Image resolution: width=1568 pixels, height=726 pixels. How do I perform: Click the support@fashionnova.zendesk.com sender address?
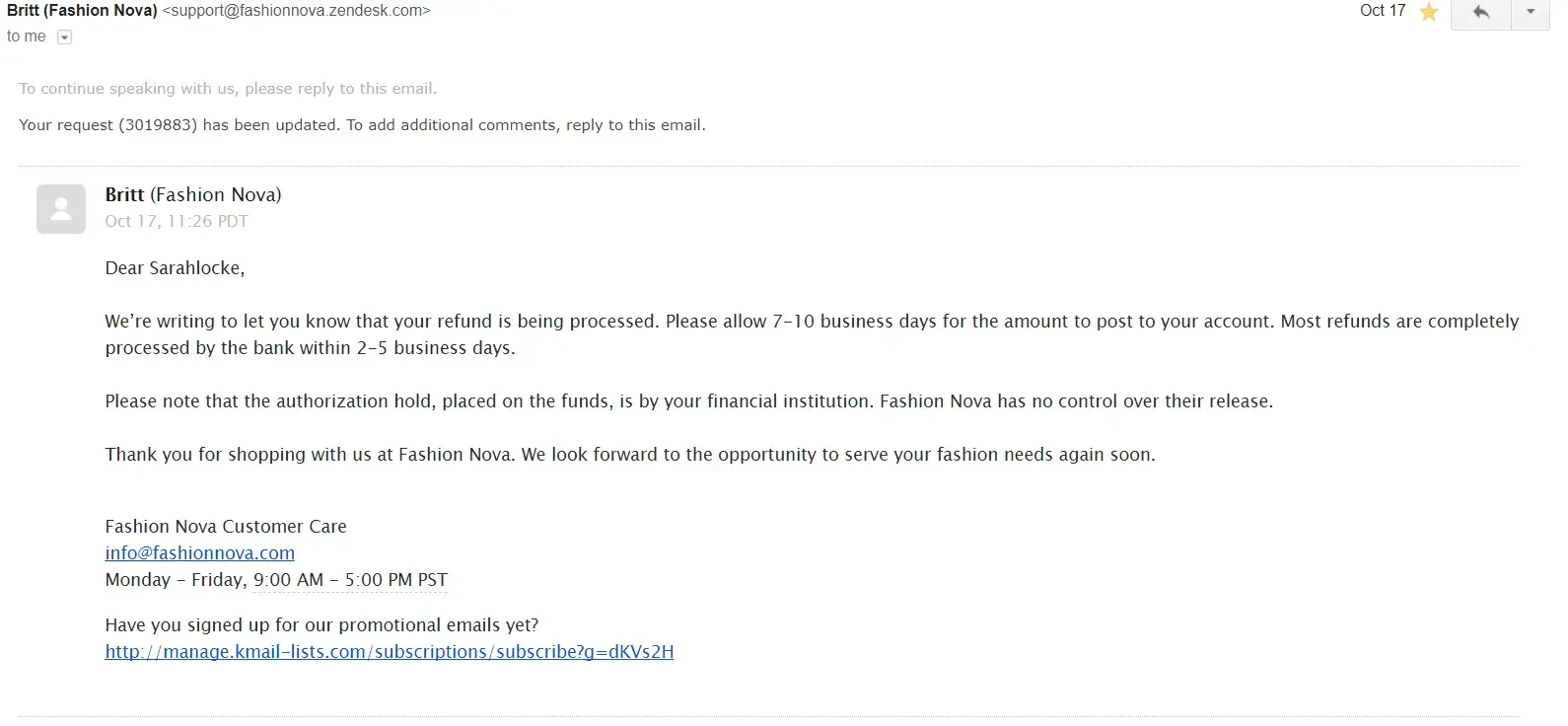coord(296,11)
